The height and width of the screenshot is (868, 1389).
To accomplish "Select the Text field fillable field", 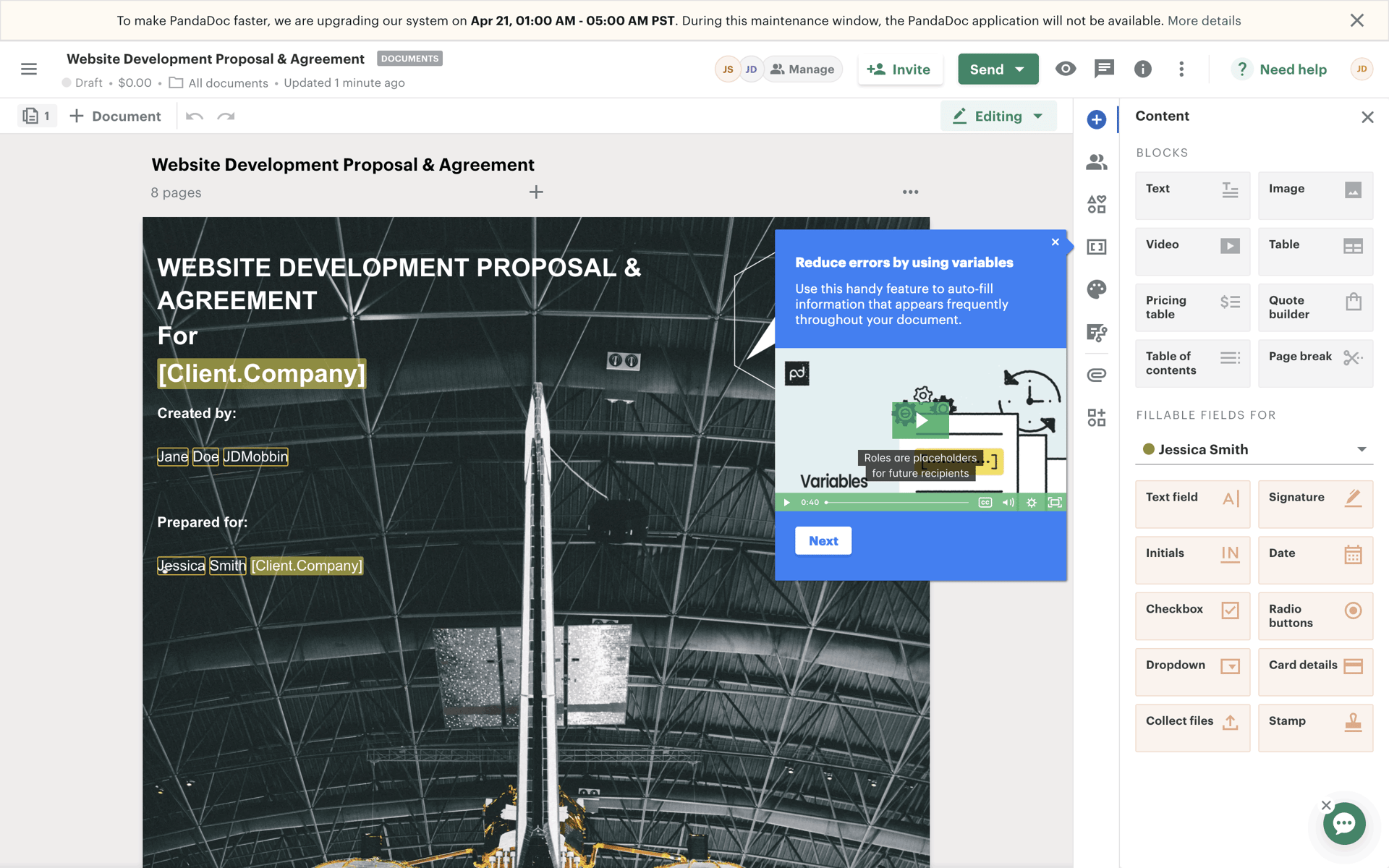I will coord(1192,504).
